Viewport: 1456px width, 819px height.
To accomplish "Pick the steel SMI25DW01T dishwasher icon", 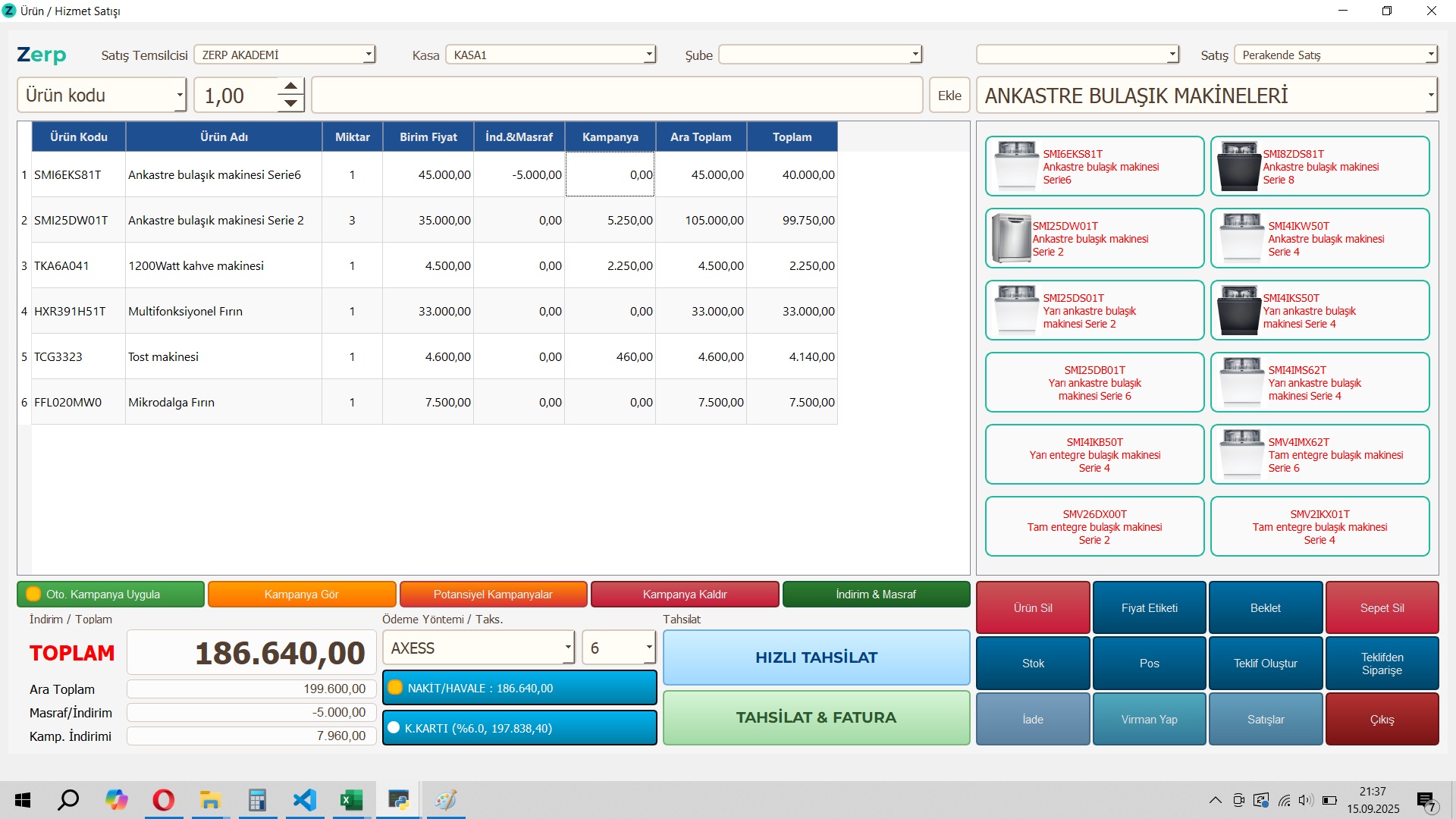I will (x=1011, y=238).
